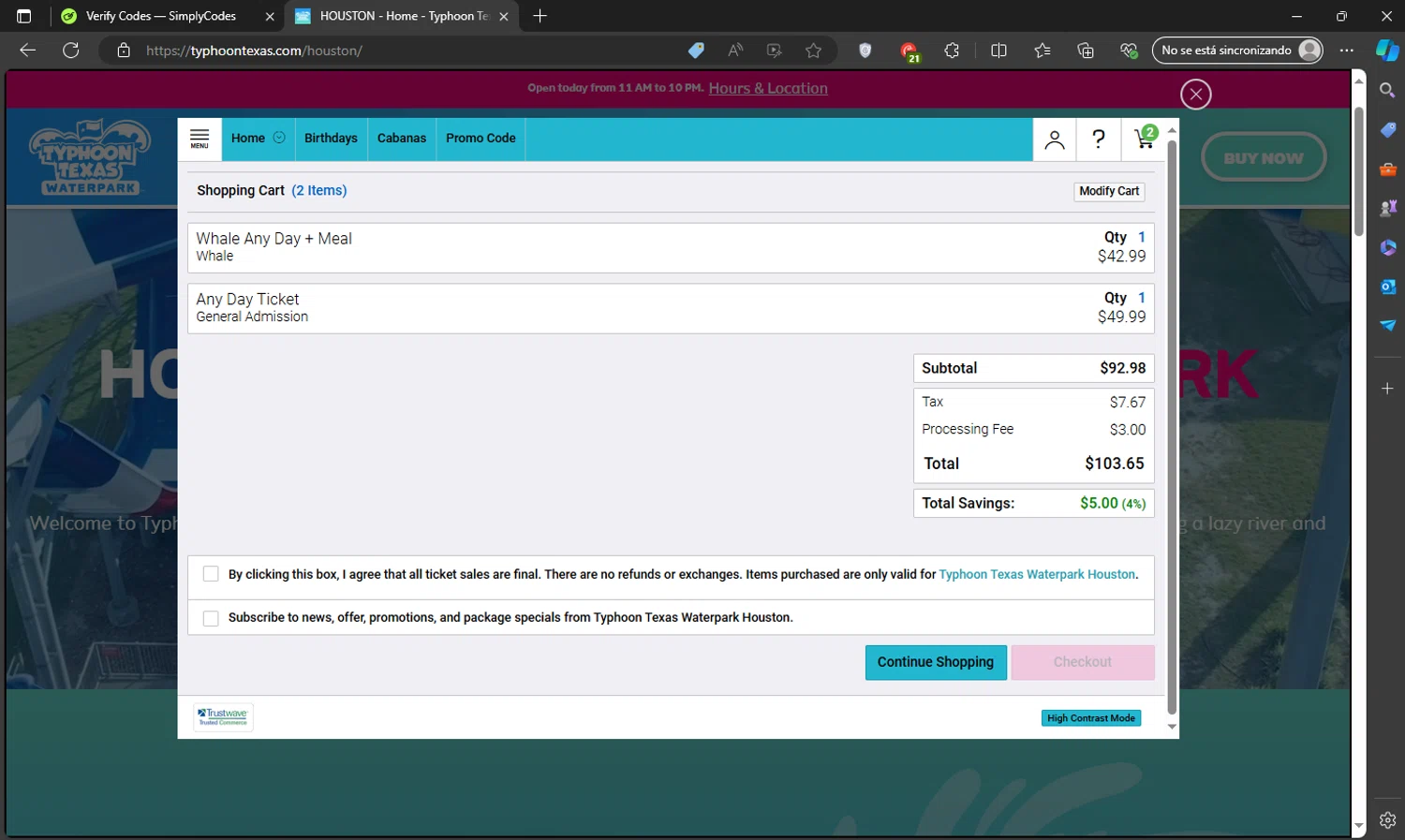Click quantity 1 for Any Day Ticket
This screenshot has width=1405, height=840.
point(1142,298)
